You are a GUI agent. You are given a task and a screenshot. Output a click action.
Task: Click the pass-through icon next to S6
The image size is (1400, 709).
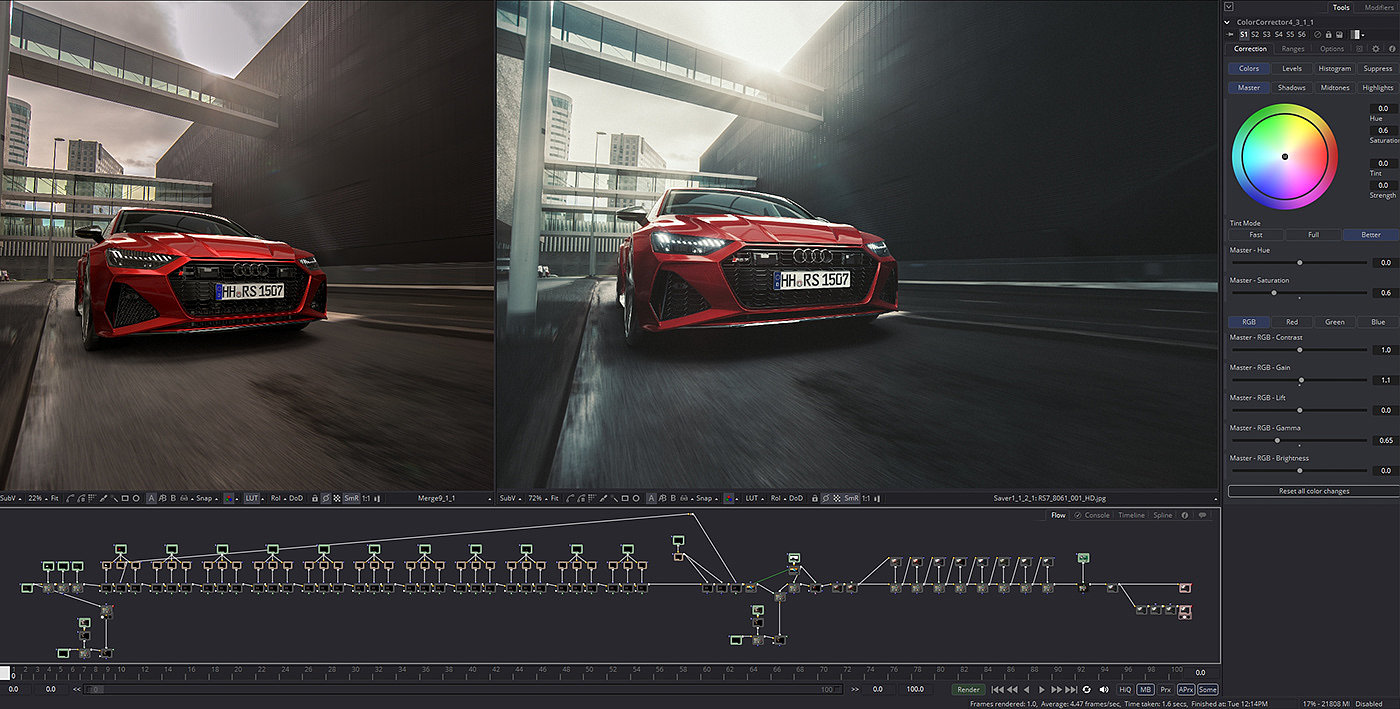[1317, 34]
